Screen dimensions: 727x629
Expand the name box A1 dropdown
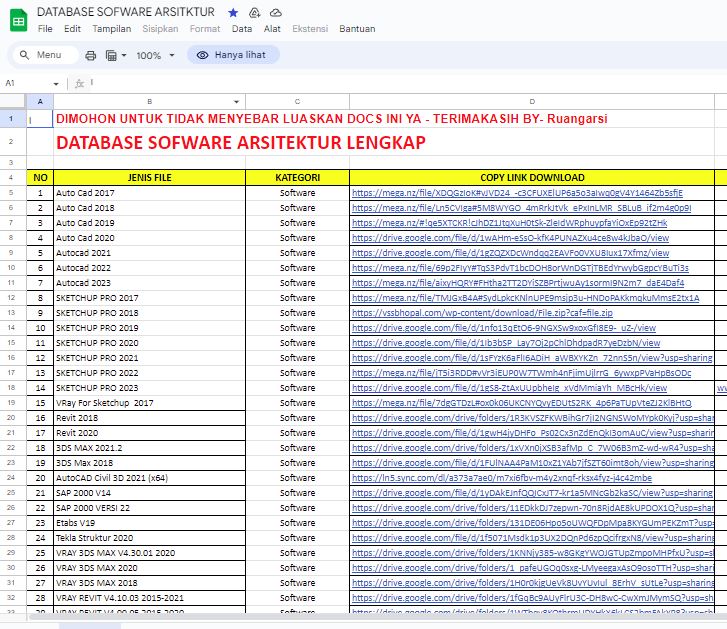coord(56,84)
